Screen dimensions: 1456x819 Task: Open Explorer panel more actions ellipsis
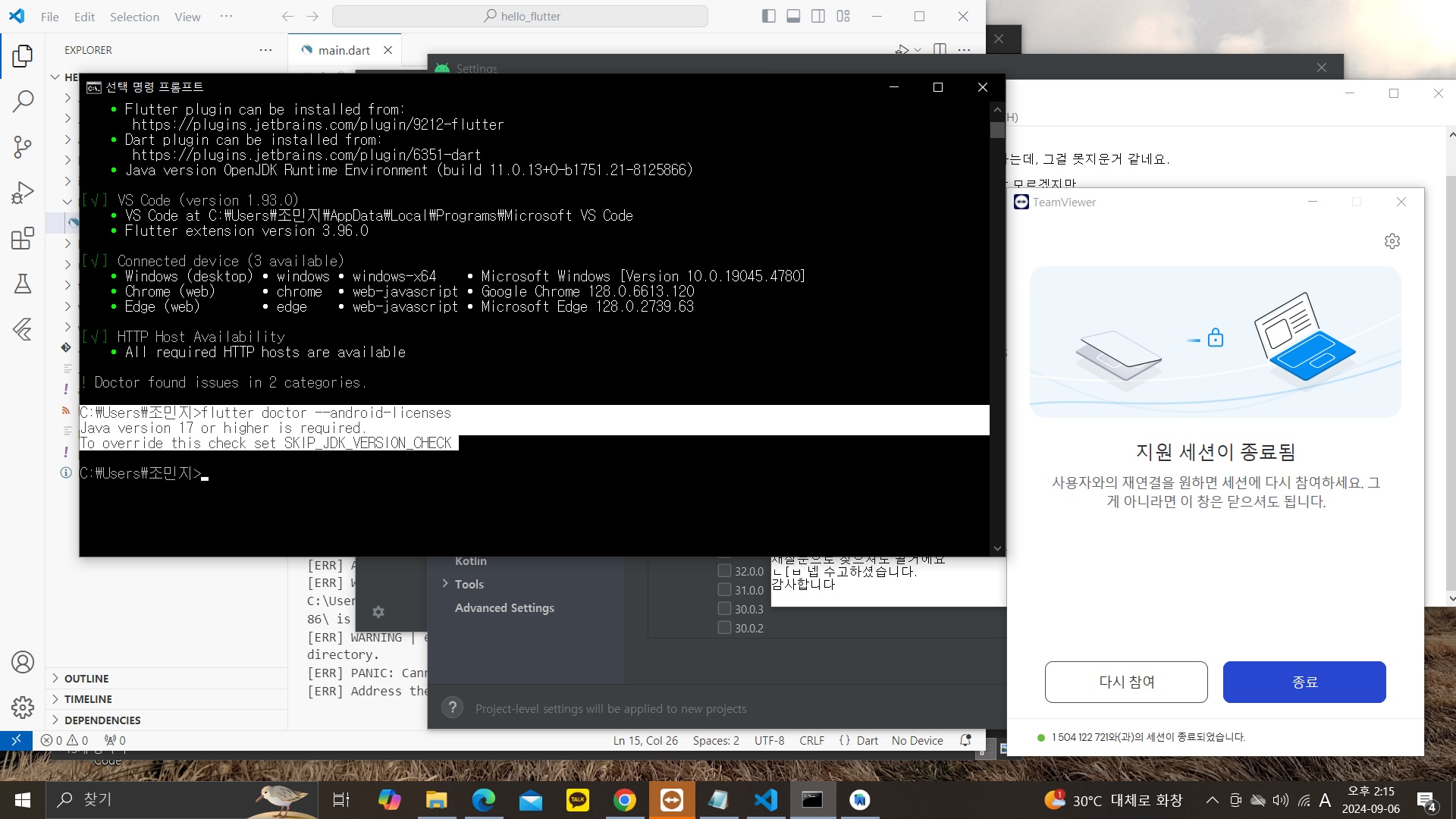pos(265,50)
